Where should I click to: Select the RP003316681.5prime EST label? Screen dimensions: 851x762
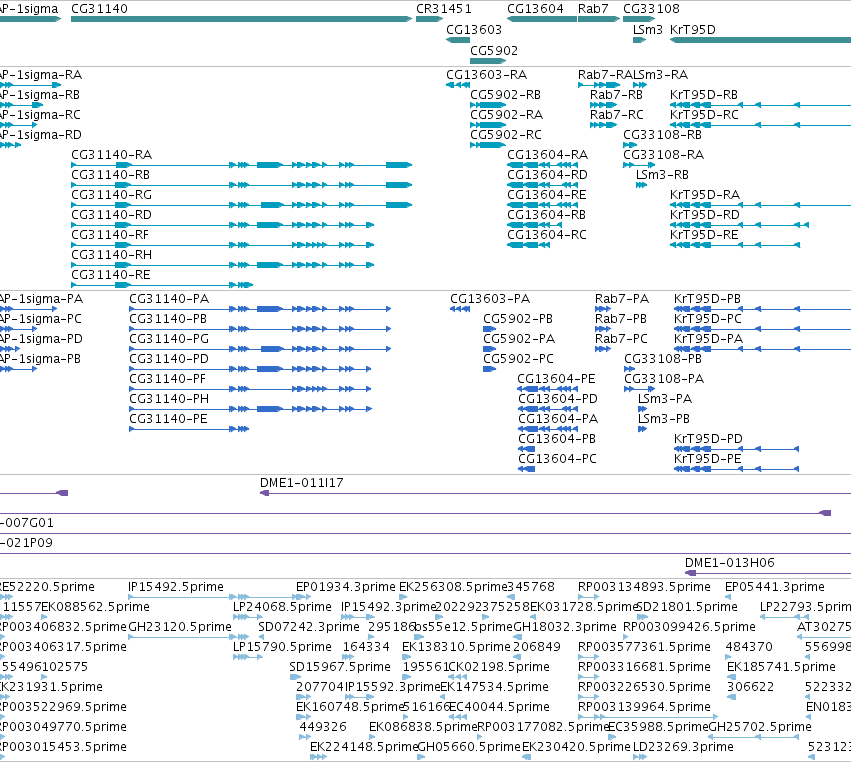(x=644, y=667)
